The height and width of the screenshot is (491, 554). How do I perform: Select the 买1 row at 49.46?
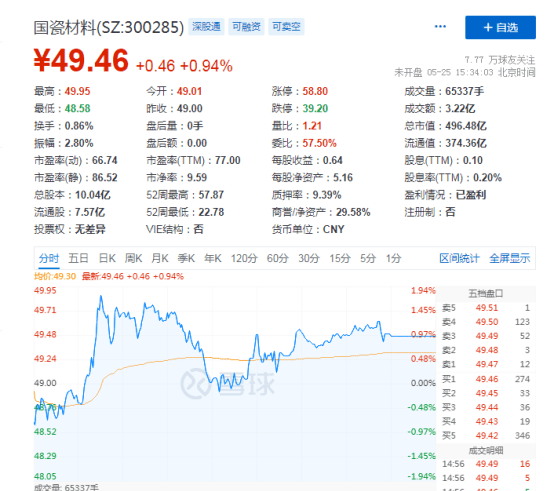coord(486,379)
